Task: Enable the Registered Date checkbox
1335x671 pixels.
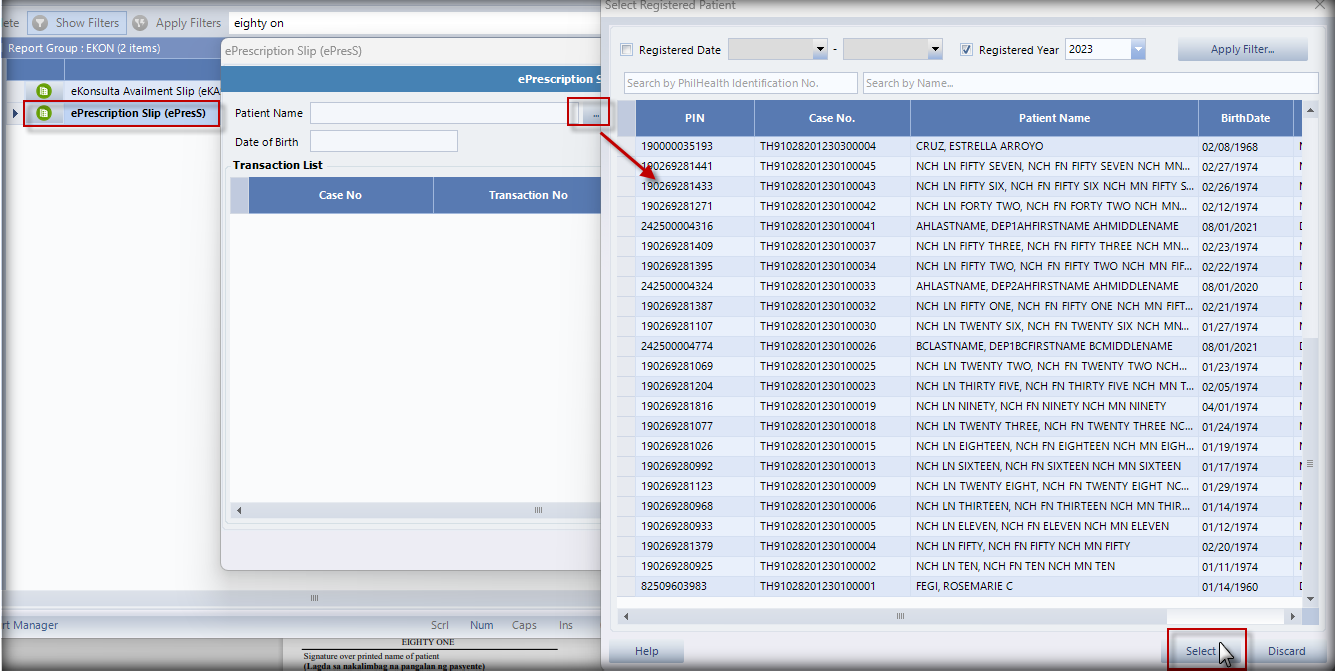Action: (x=627, y=50)
